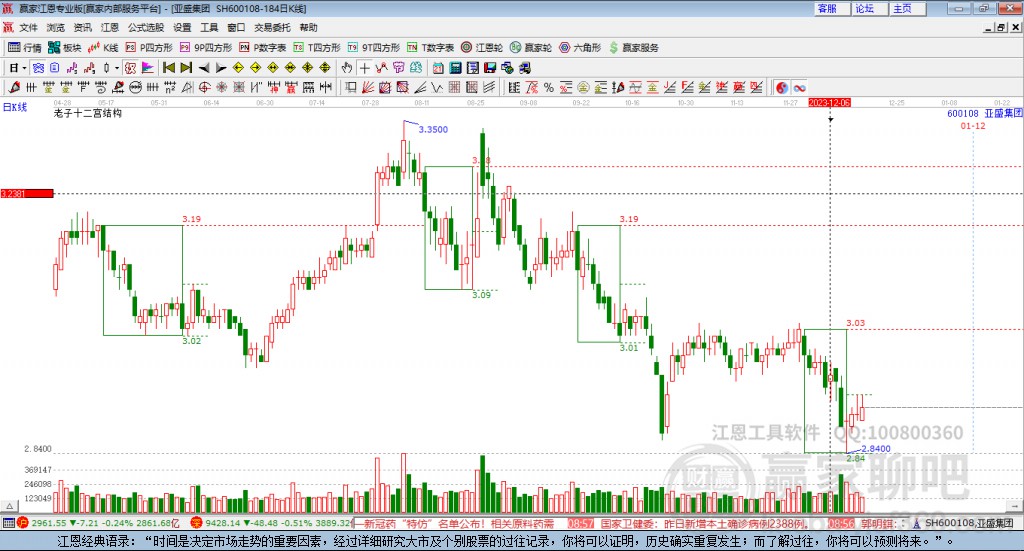This screenshot has width=1024, height=551.
Task: Expand the candlestick style dropdown arrow
Action: tap(117, 68)
